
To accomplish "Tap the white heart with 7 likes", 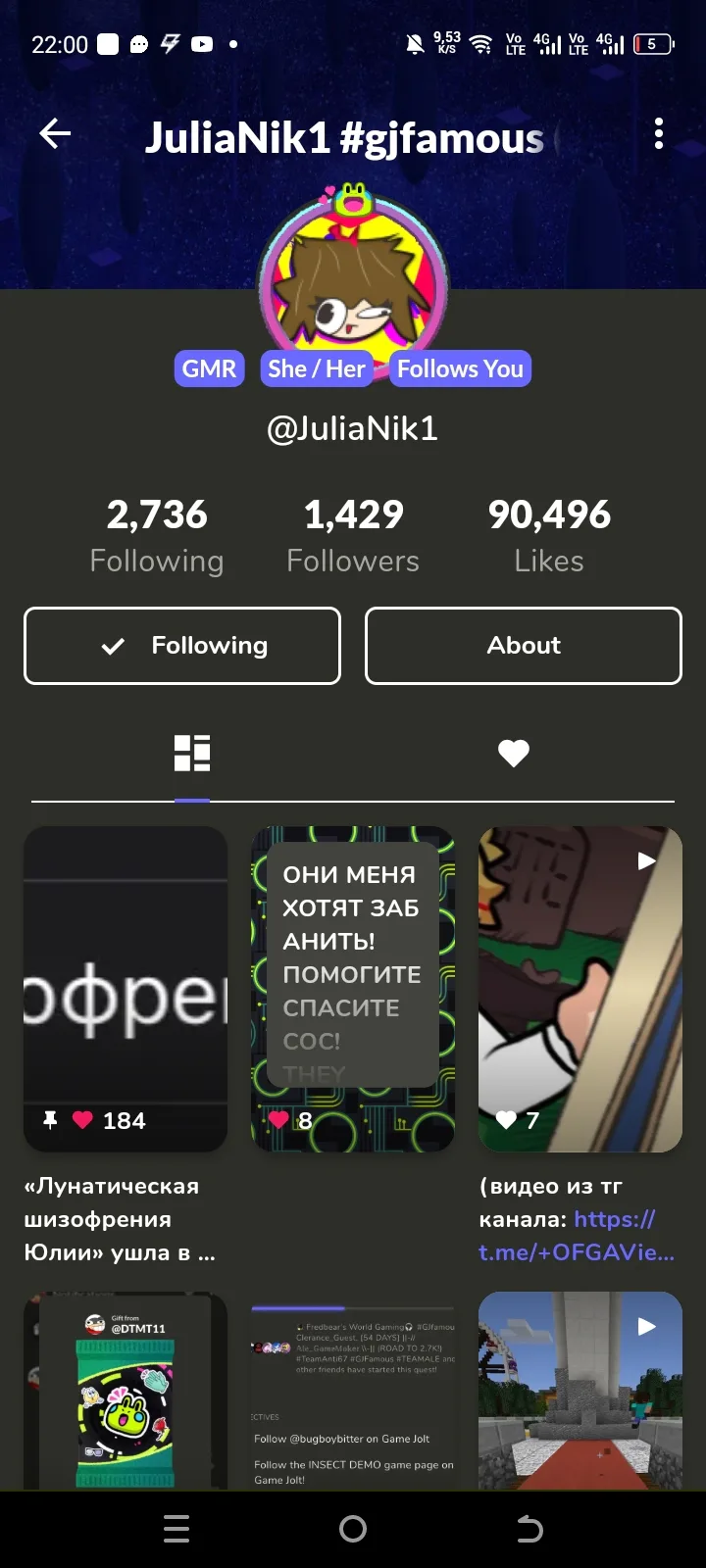I will tap(506, 1120).
